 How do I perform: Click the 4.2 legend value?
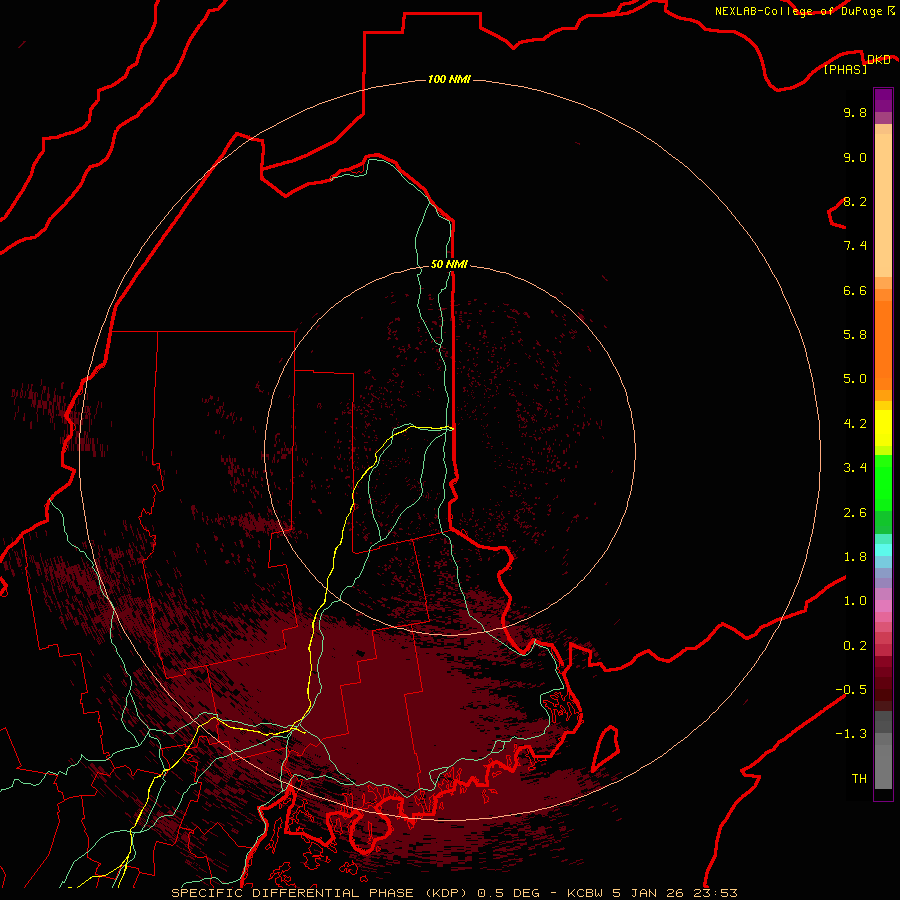point(855,424)
